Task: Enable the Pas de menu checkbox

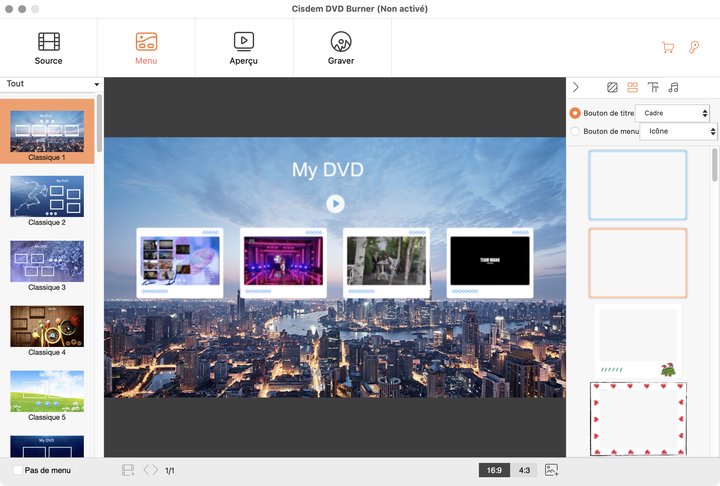Action: pyautogui.click(x=18, y=470)
